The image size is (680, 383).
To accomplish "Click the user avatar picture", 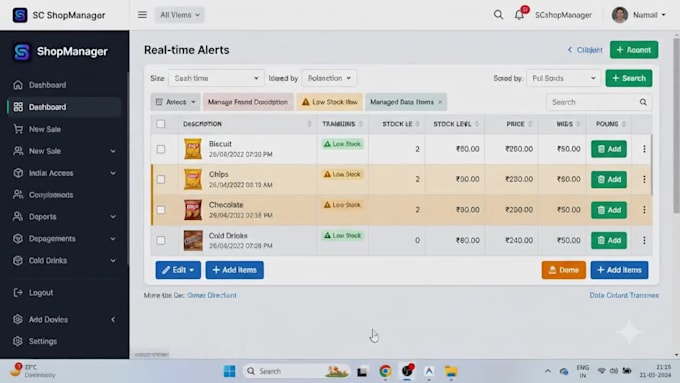I will coord(620,15).
